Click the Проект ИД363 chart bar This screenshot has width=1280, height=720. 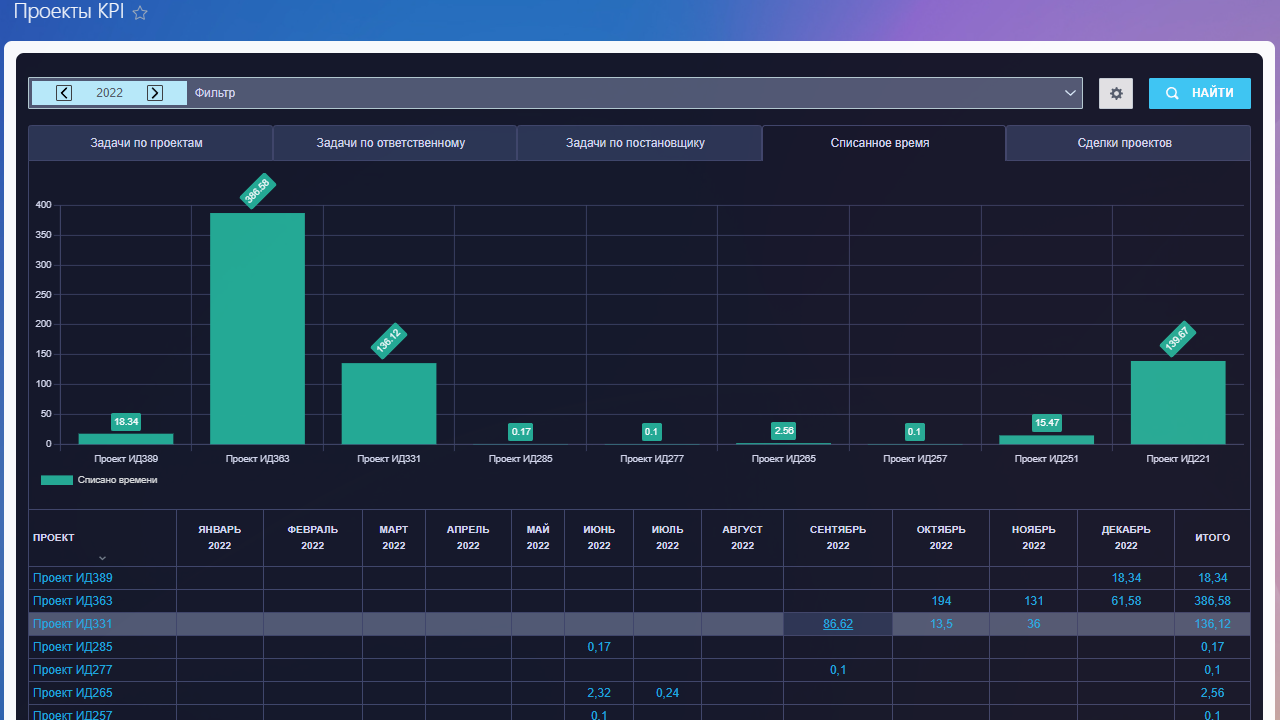(x=257, y=328)
